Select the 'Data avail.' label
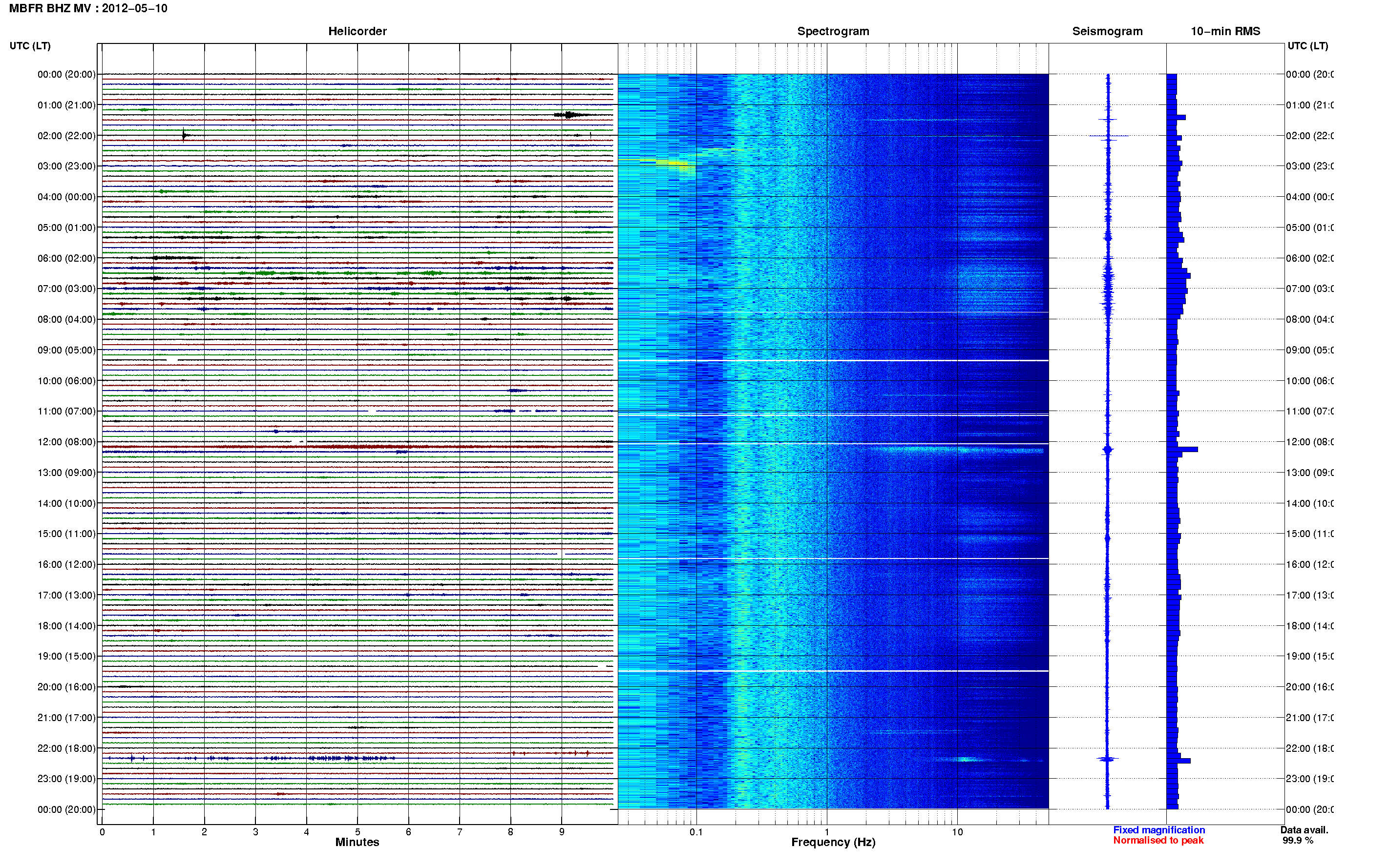This screenshot has height=868, width=1389. point(1304,830)
